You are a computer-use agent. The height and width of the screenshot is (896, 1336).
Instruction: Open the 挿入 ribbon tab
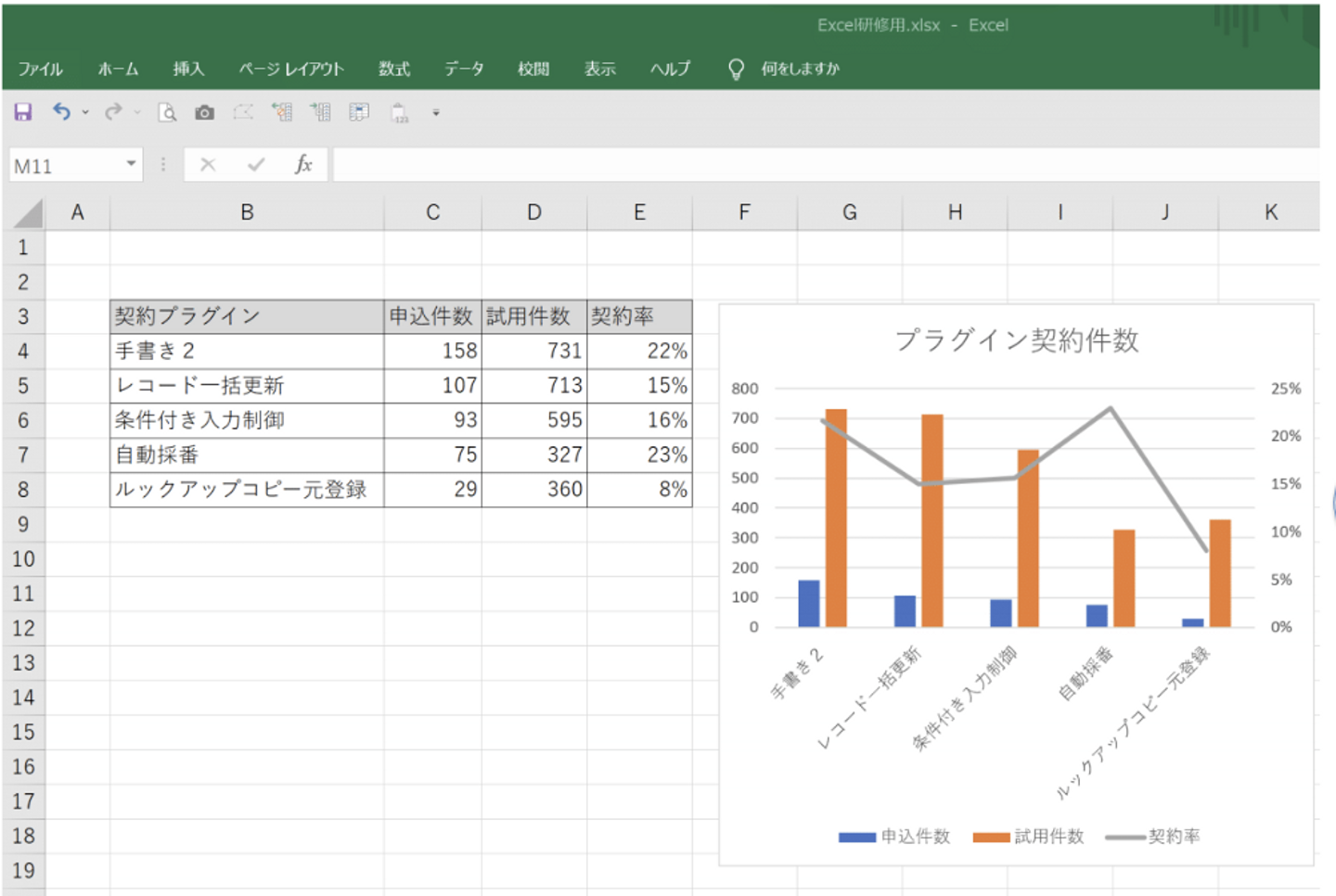click(188, 69)
